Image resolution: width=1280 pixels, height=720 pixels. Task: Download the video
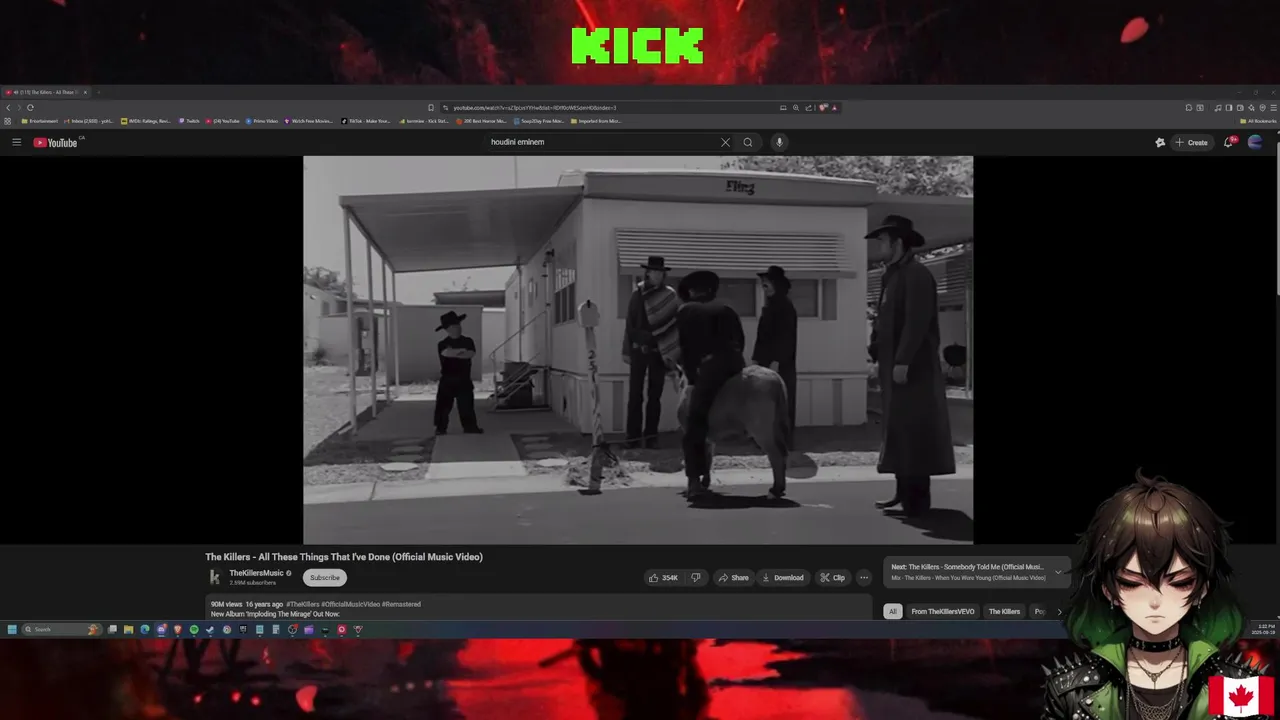point(783,577)
